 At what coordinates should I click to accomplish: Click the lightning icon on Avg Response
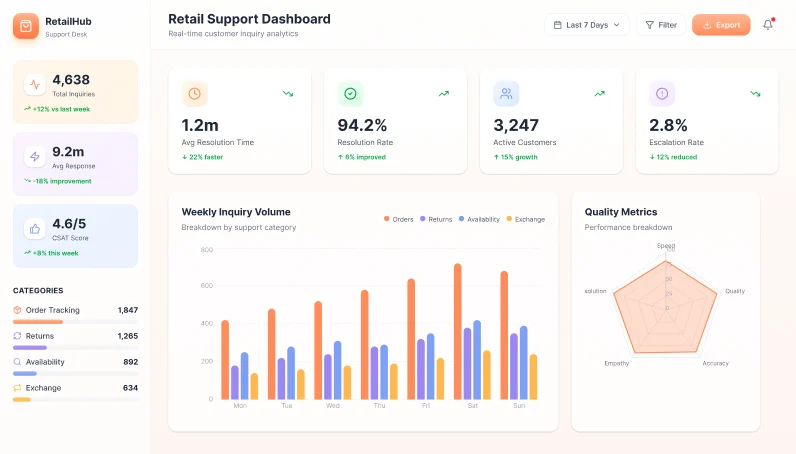pos(35,156)
